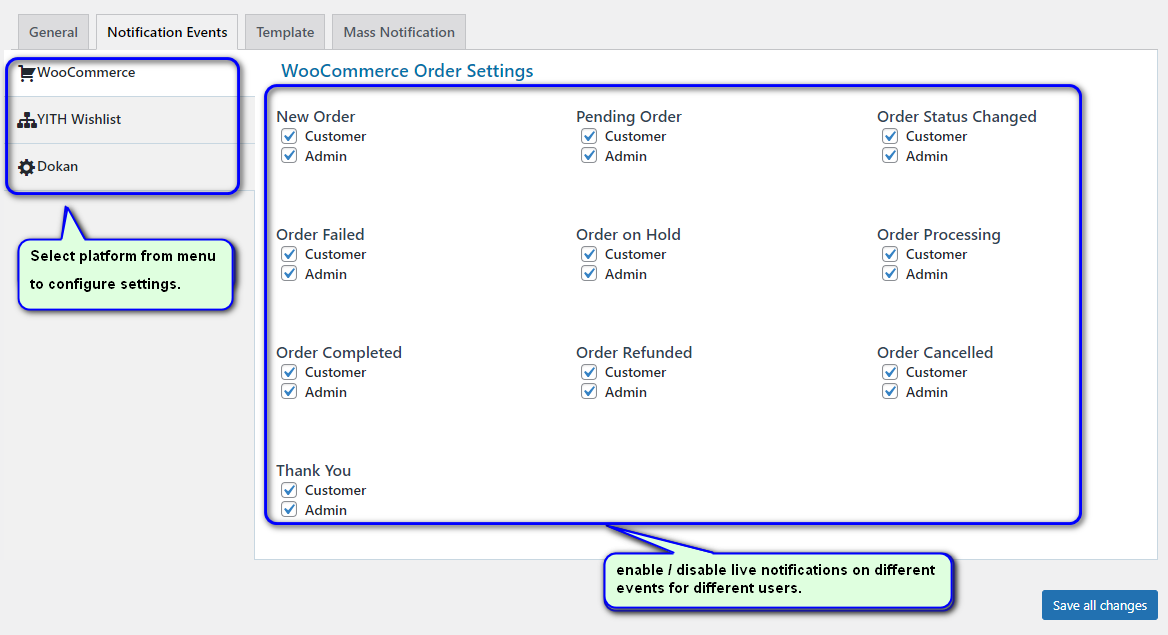Toggle Customer checkbox under Order on Hold
This screenshot has width=1168, height=635.
[x=589, y=254]
